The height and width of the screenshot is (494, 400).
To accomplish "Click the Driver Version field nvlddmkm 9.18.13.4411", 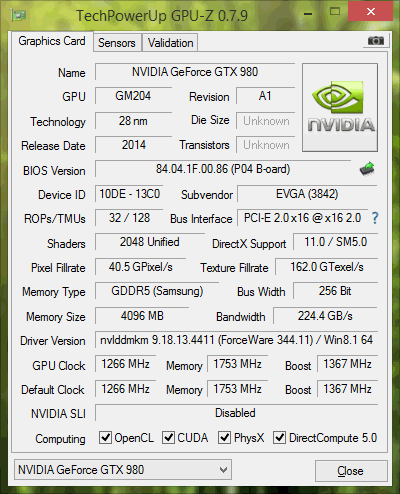I will click(x=236, y=340).
